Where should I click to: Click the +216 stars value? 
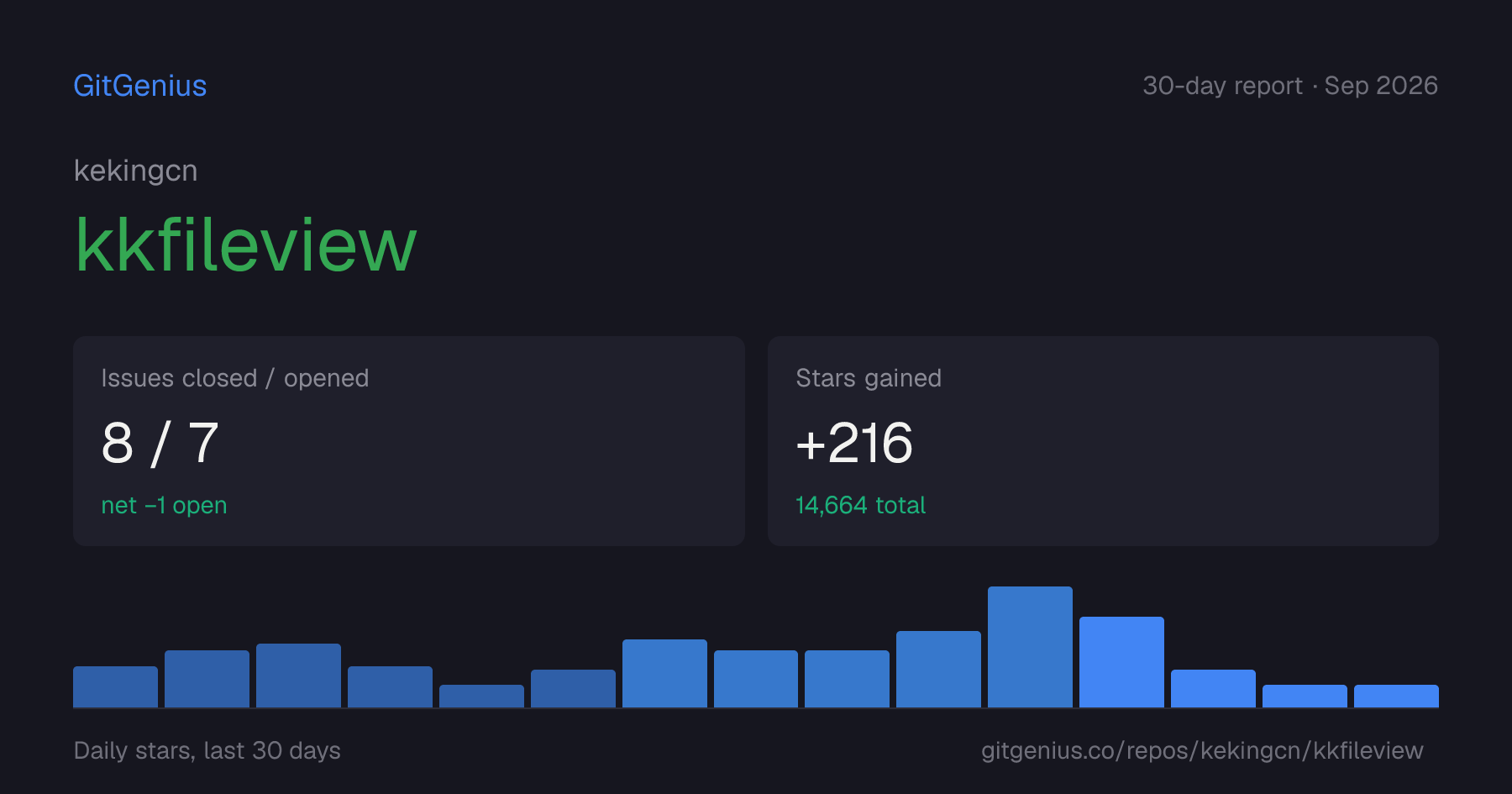point(854,443)
